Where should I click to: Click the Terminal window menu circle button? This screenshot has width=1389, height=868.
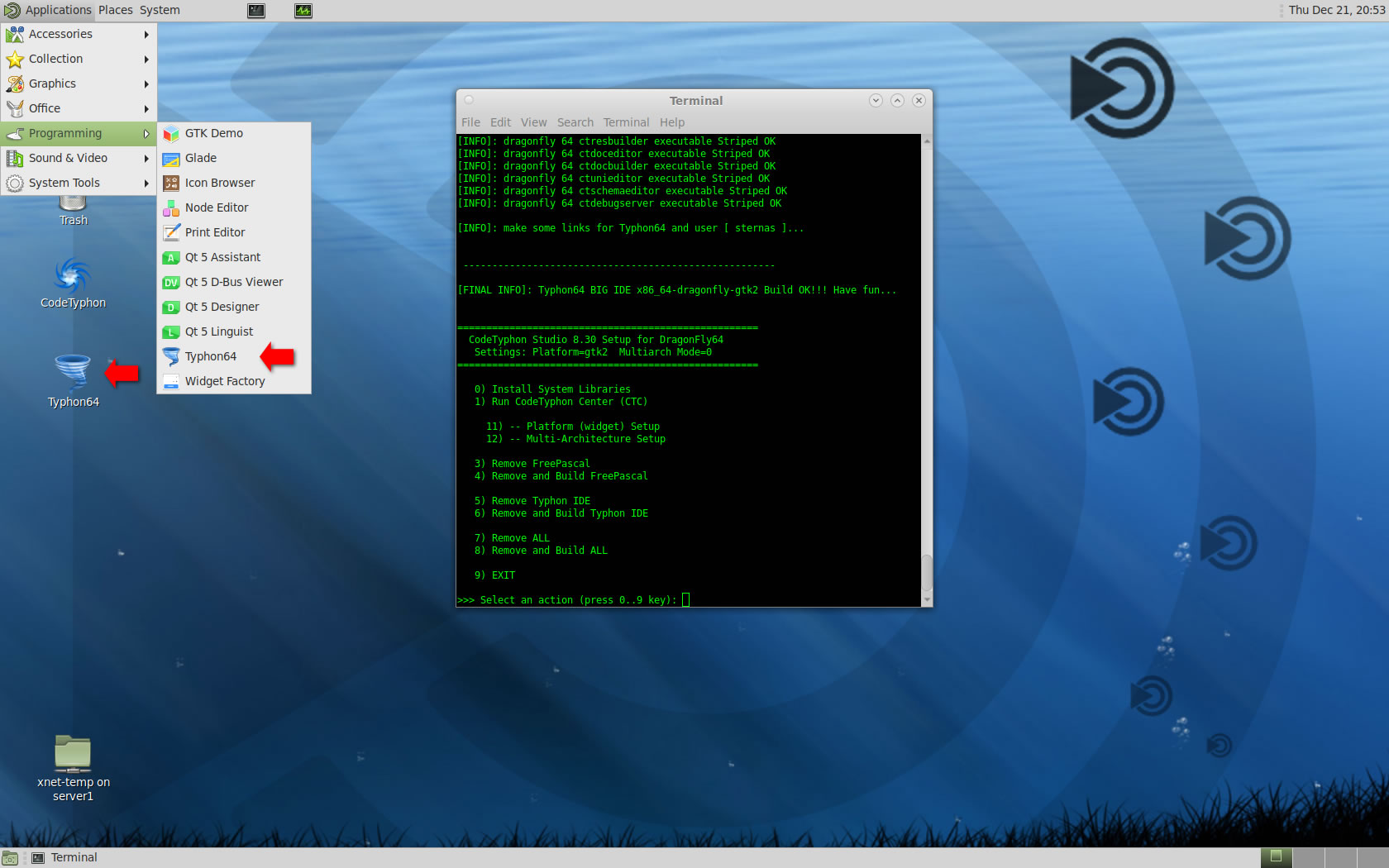[x=469, y=100]
